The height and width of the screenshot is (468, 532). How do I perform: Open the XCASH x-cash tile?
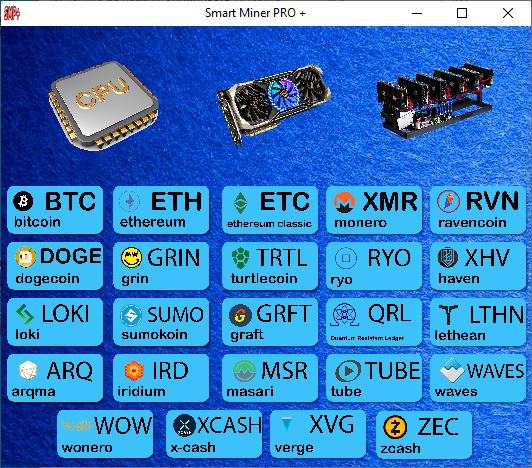[214, 434]
